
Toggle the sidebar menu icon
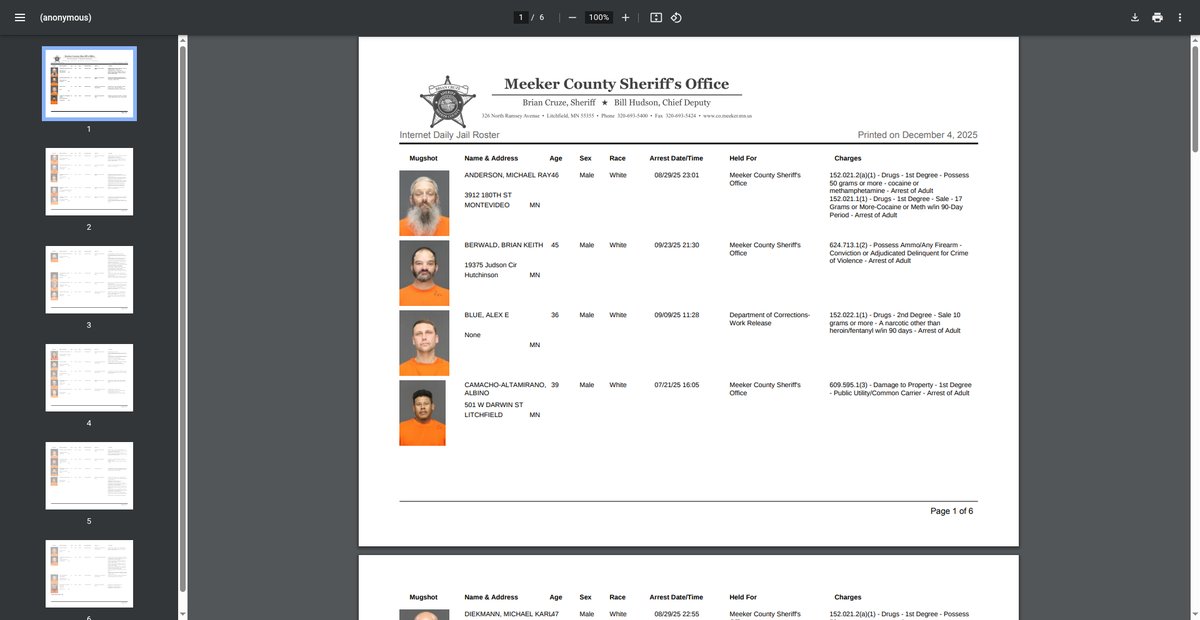coord(20,17)
